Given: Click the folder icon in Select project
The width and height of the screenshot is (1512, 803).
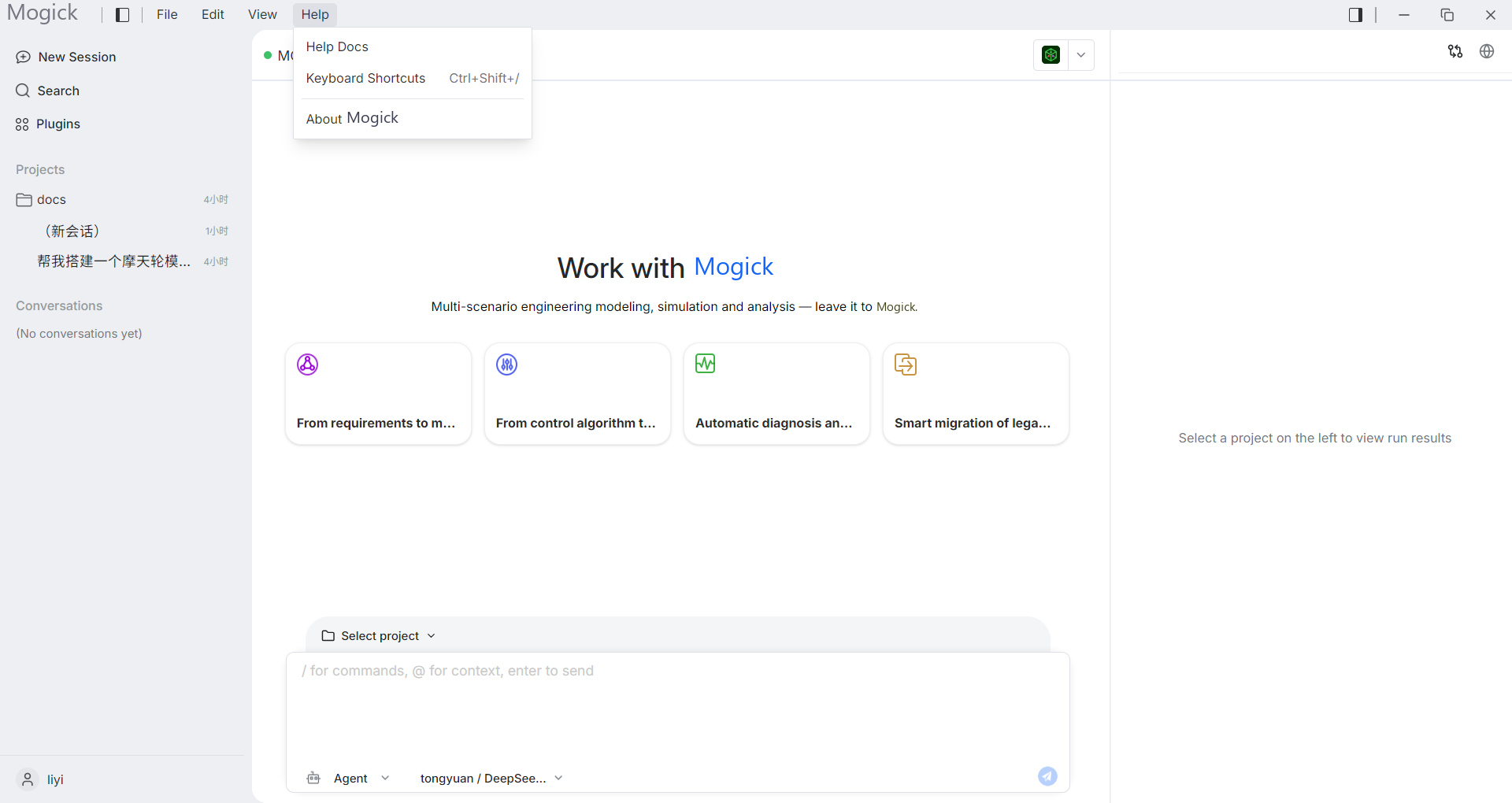Looking at the screenshot, I should (x=328, y=635).
